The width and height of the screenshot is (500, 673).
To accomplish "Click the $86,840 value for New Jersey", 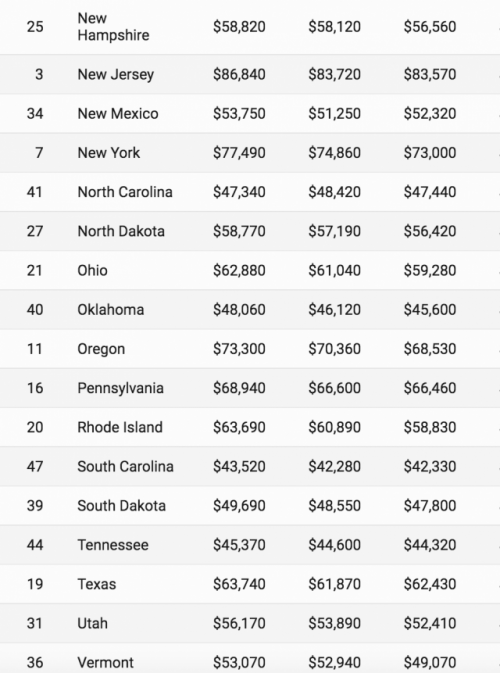I will tap(239, 74).
